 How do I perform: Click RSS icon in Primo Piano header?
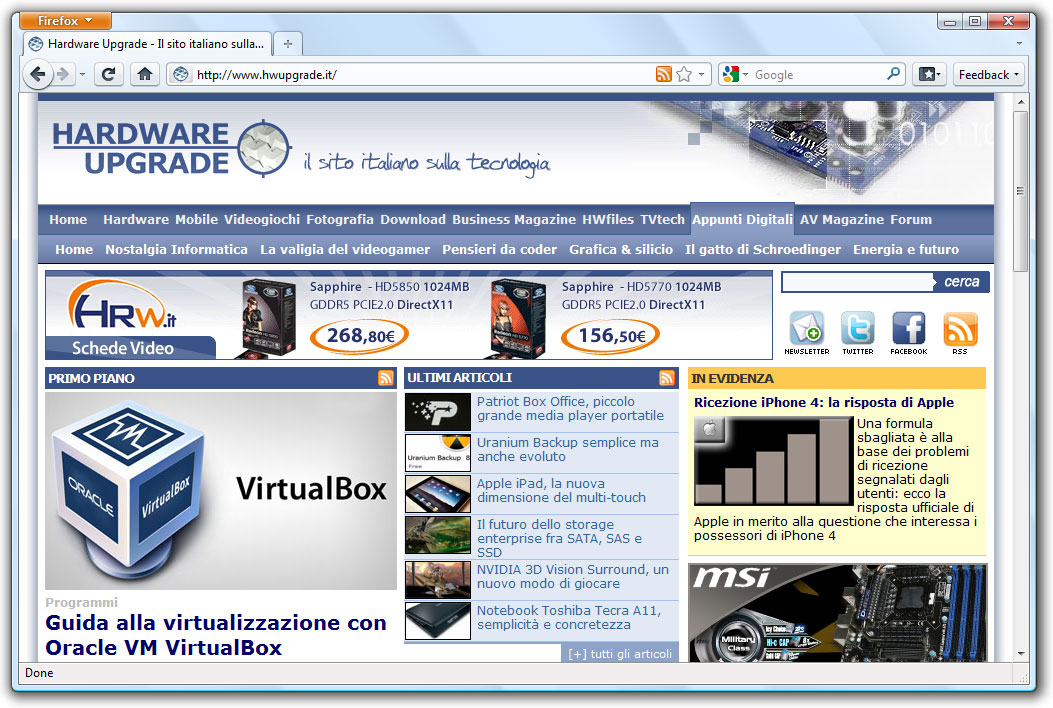click(x=385, y=378)
